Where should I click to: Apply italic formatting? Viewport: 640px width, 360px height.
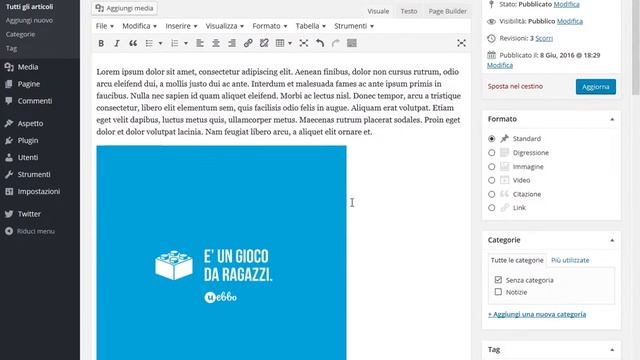coord(117,43)
